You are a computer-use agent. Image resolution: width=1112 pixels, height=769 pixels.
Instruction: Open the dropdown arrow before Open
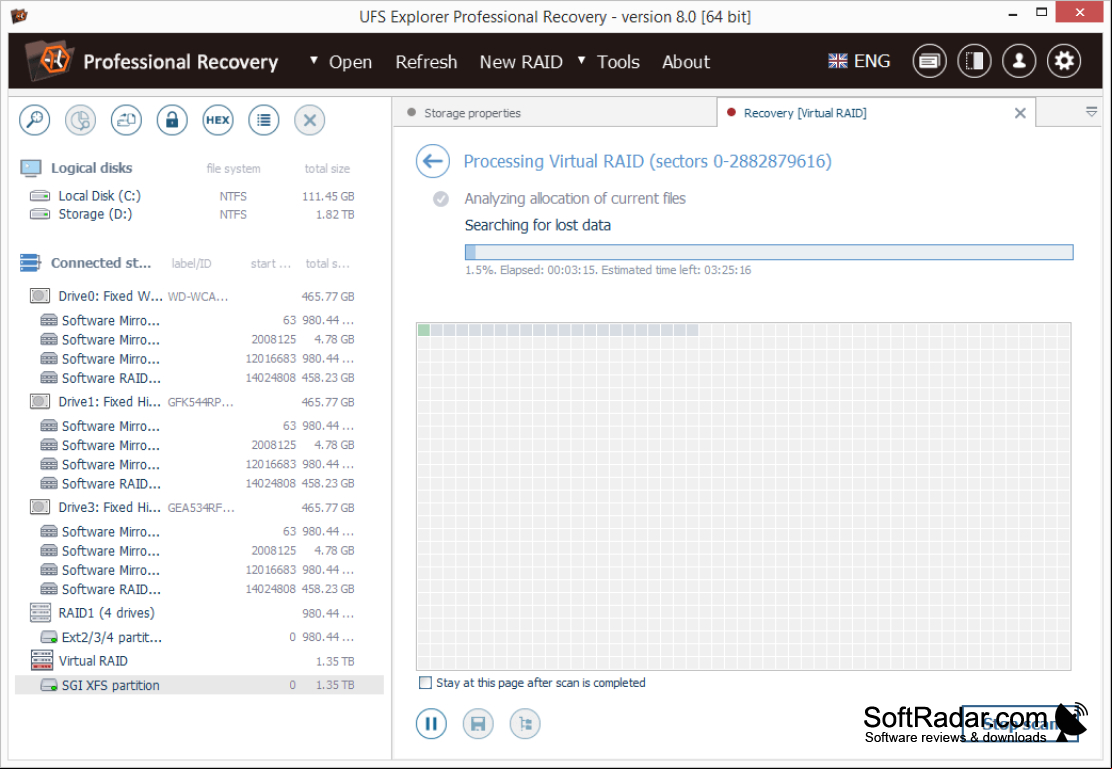click(313, 61)
